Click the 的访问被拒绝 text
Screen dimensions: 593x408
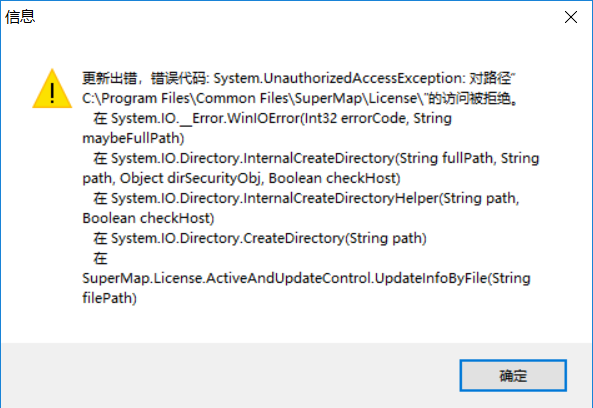473,98
